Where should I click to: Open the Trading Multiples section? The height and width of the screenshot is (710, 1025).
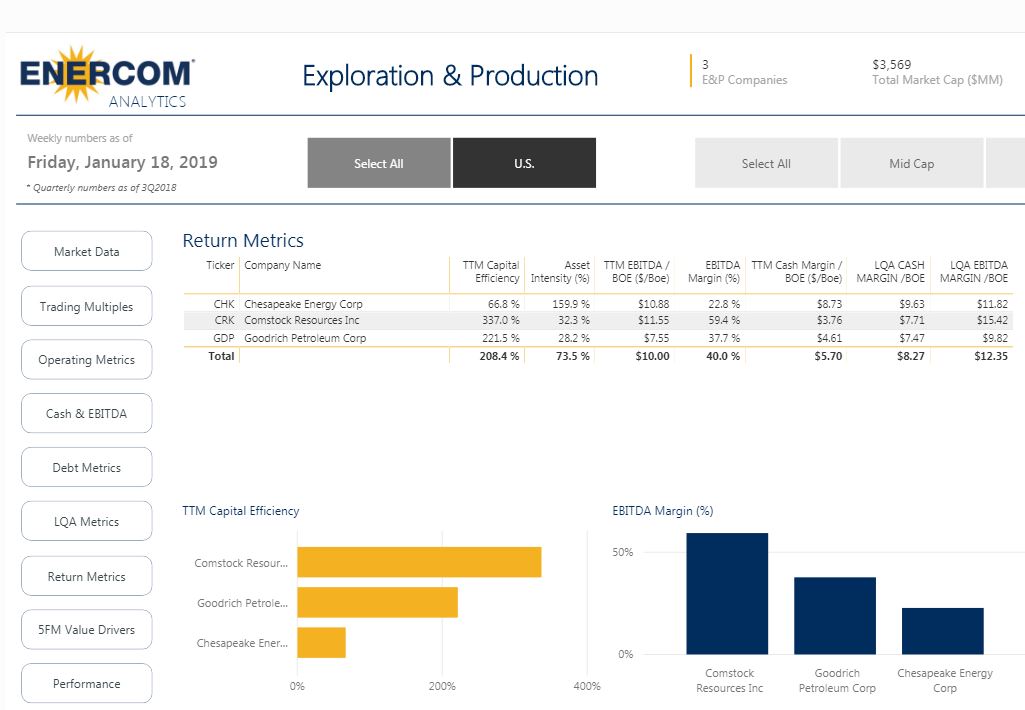click(86, 307)
